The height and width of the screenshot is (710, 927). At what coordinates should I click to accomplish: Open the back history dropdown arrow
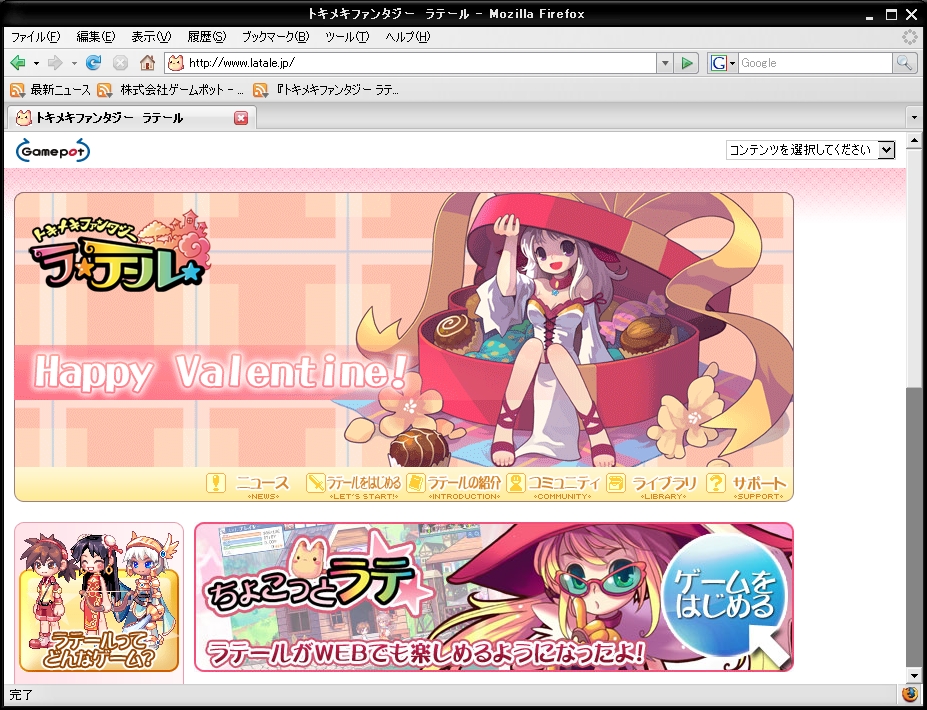tap(36, 63)
